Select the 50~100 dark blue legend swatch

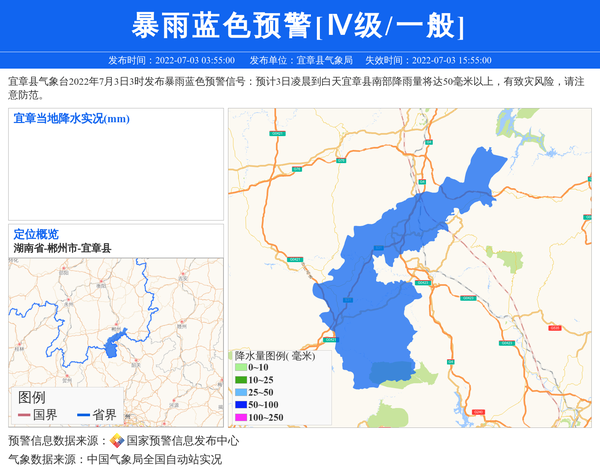[x=240, y=404]
